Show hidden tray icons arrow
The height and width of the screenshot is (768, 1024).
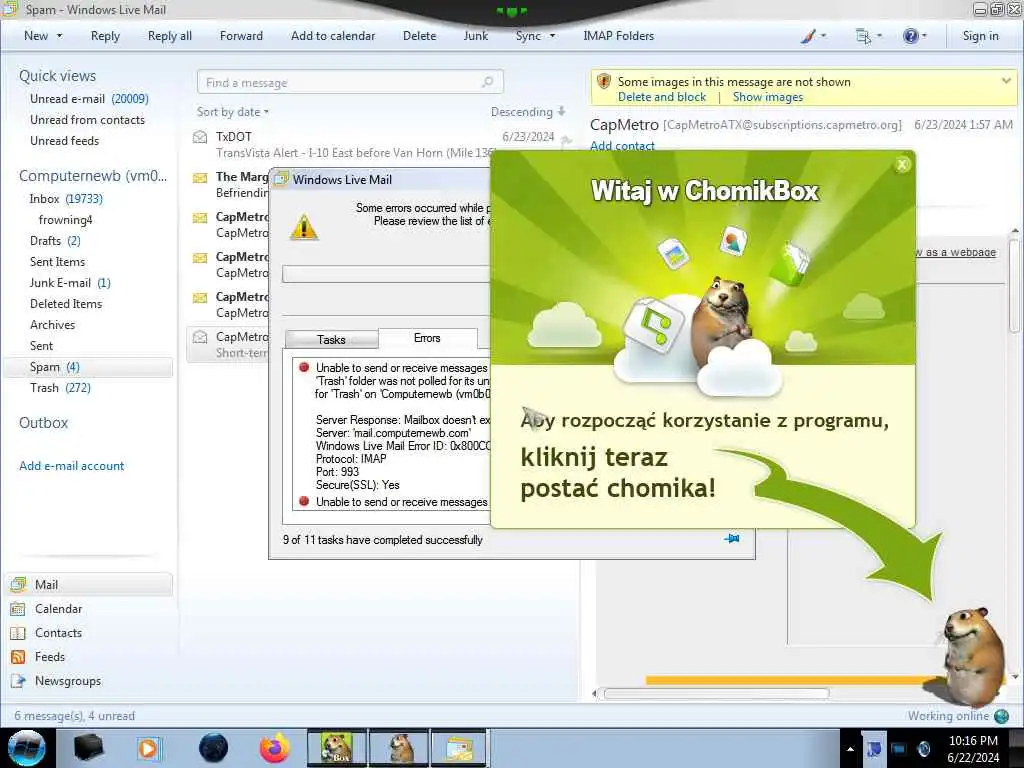[850, 749]
